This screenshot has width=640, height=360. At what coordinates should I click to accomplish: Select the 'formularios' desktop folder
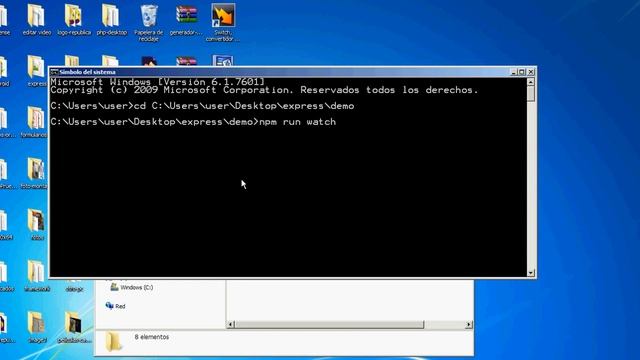pos(35,122)
